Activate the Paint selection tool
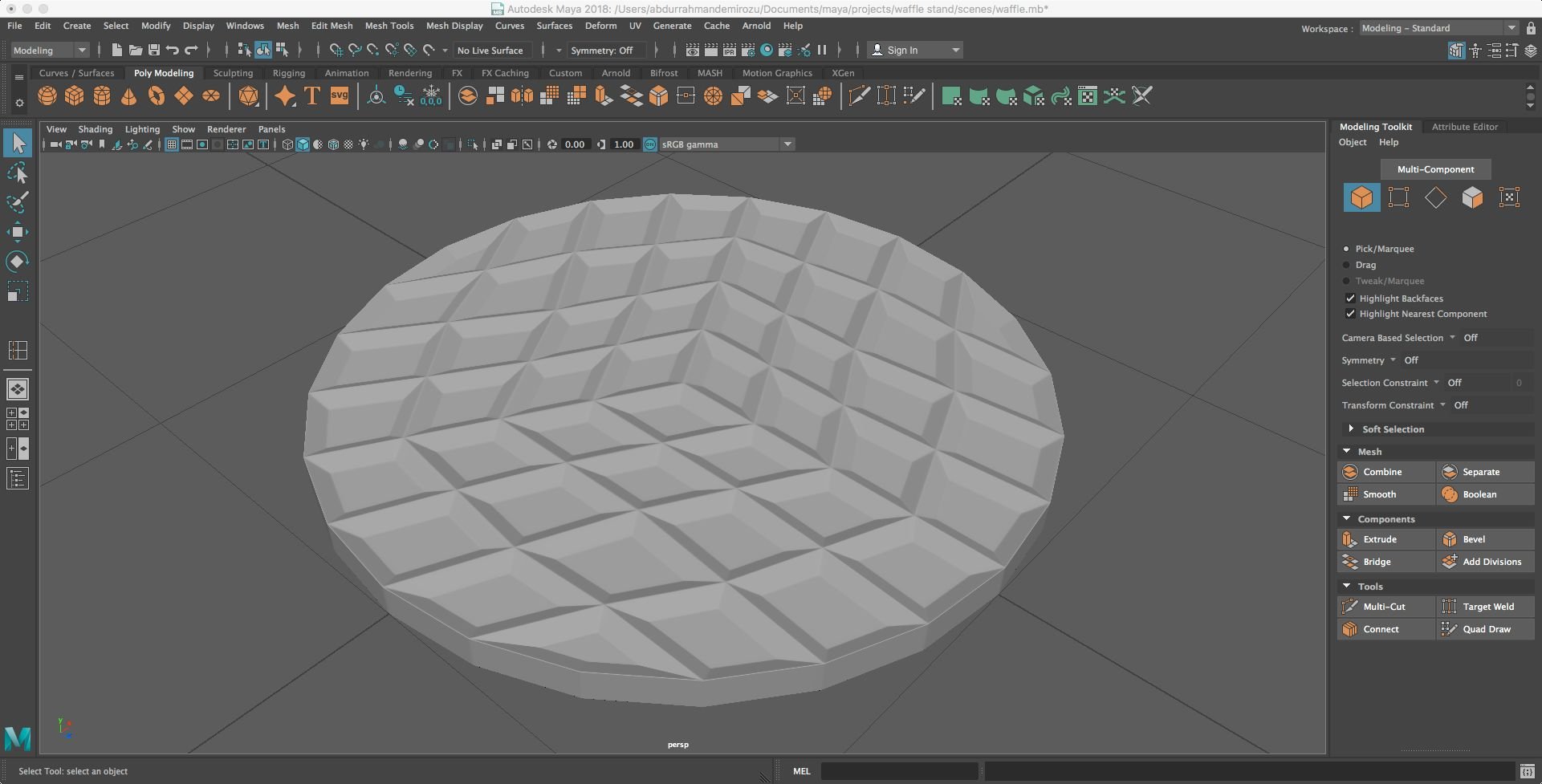The height and width of the screenshot is (784, 1542). point(18,201)
